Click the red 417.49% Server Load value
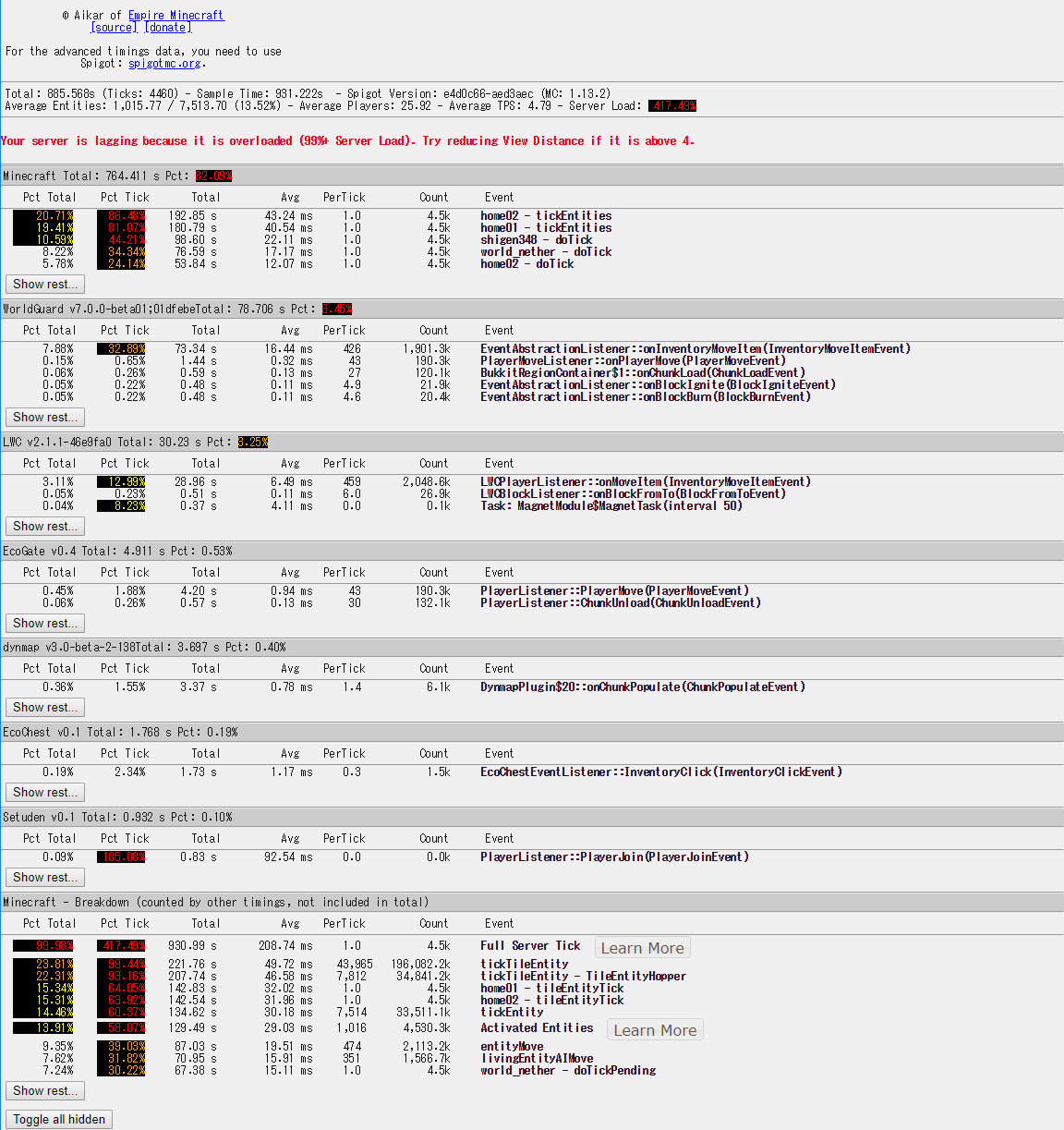The height and width of the screenshot is (1130, 1064). 672,106
